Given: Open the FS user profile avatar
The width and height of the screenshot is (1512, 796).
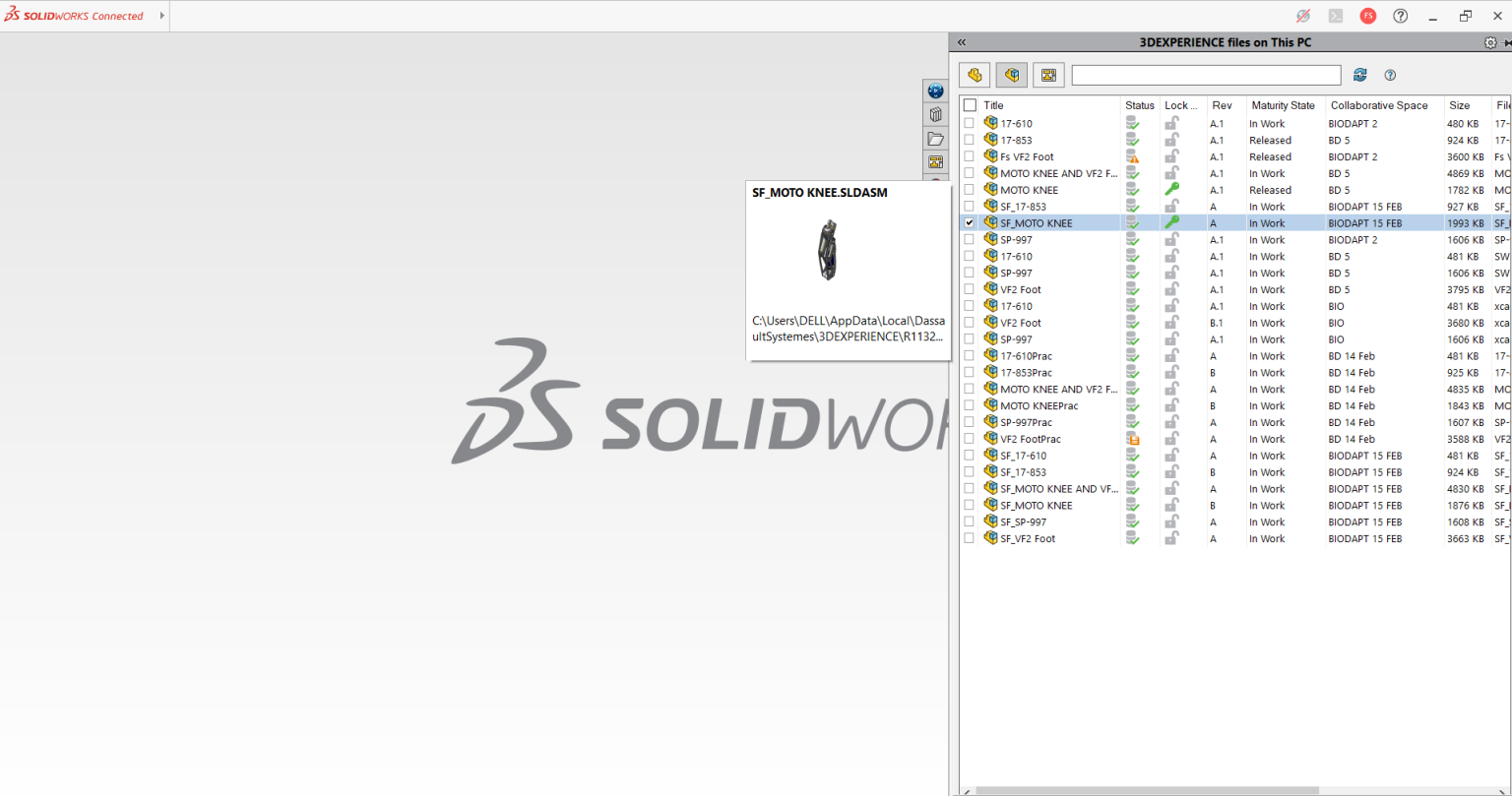Looking at the screenshot, I should point(1368,16).
